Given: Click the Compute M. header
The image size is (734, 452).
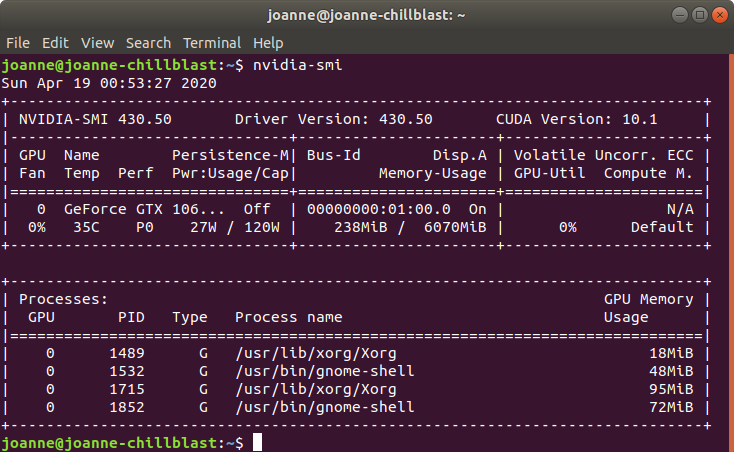Looking at the screenshot, I should [648, 174].
